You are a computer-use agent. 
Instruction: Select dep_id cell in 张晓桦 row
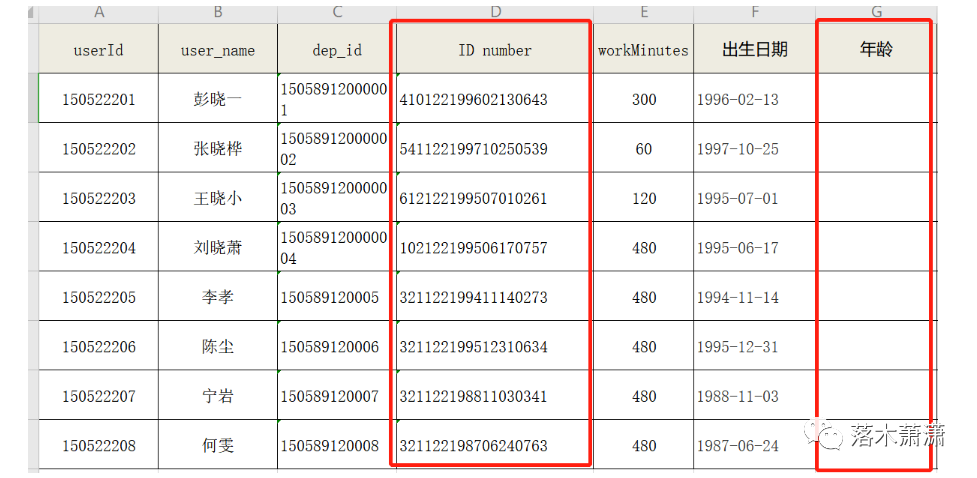[337, 148]
